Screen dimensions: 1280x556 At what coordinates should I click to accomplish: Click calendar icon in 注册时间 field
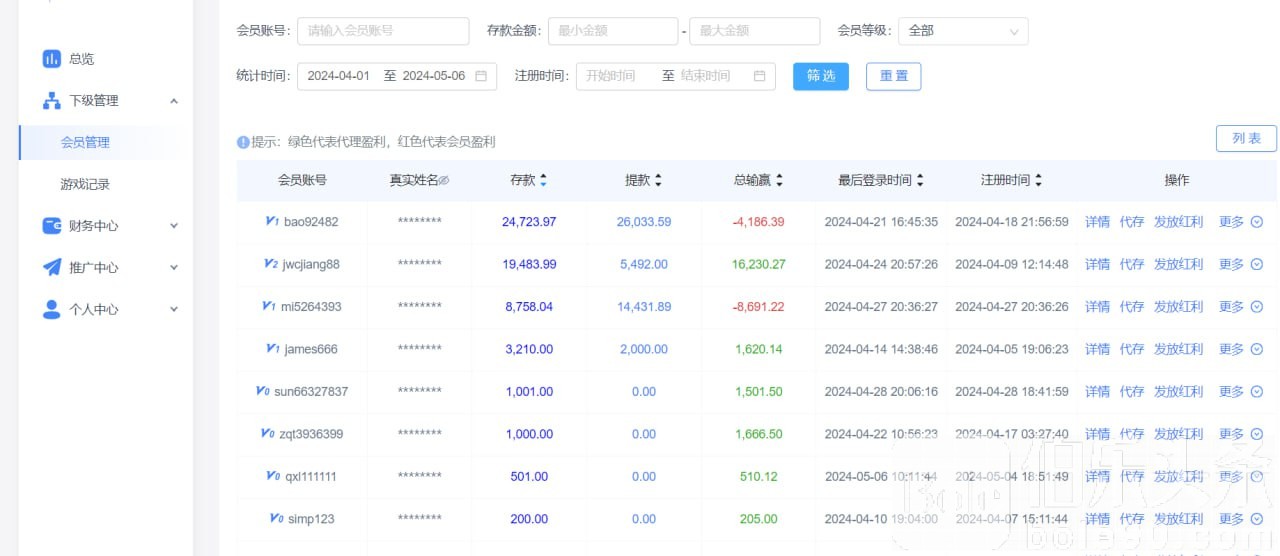point(759,76)
